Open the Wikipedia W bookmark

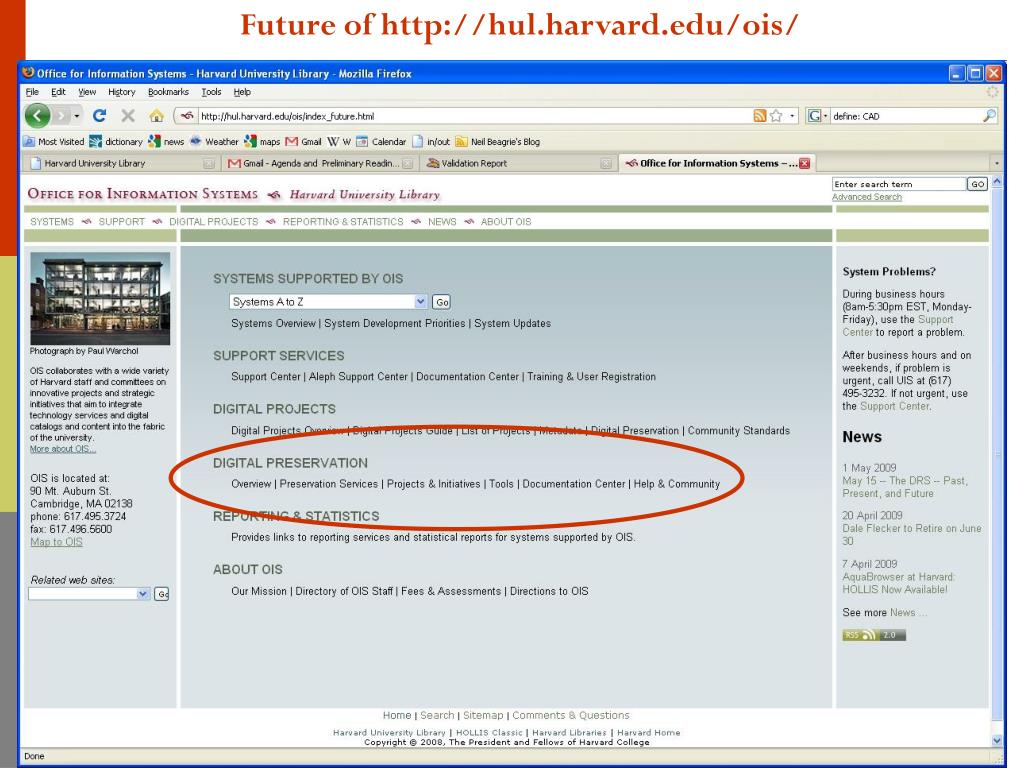coord(339,141)
